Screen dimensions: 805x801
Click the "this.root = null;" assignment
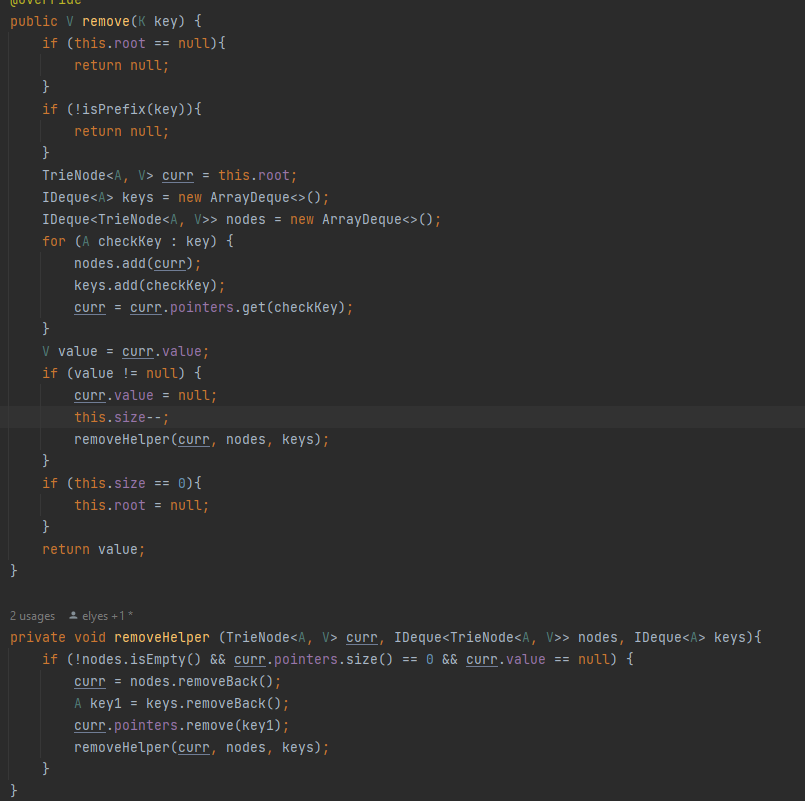click(141, 505)
